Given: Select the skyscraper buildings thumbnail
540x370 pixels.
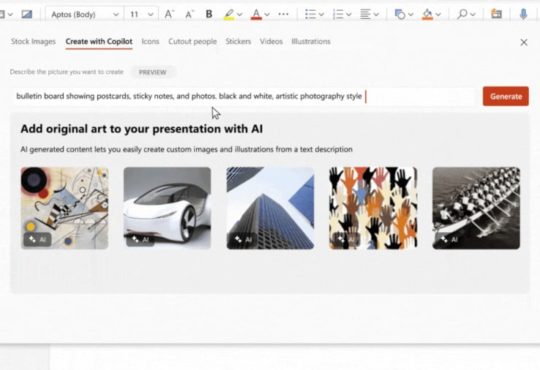Looking at the screenshot, I should tap(270, 208).
